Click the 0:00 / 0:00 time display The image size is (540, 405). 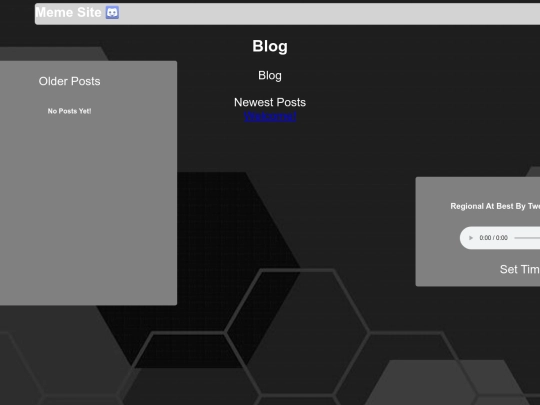[494, 238]
